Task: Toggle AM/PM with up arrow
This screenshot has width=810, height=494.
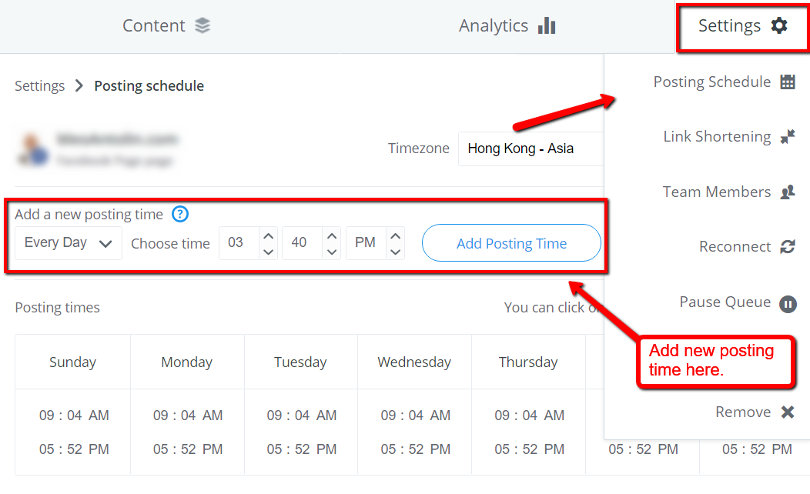Action: click(395, 236)
